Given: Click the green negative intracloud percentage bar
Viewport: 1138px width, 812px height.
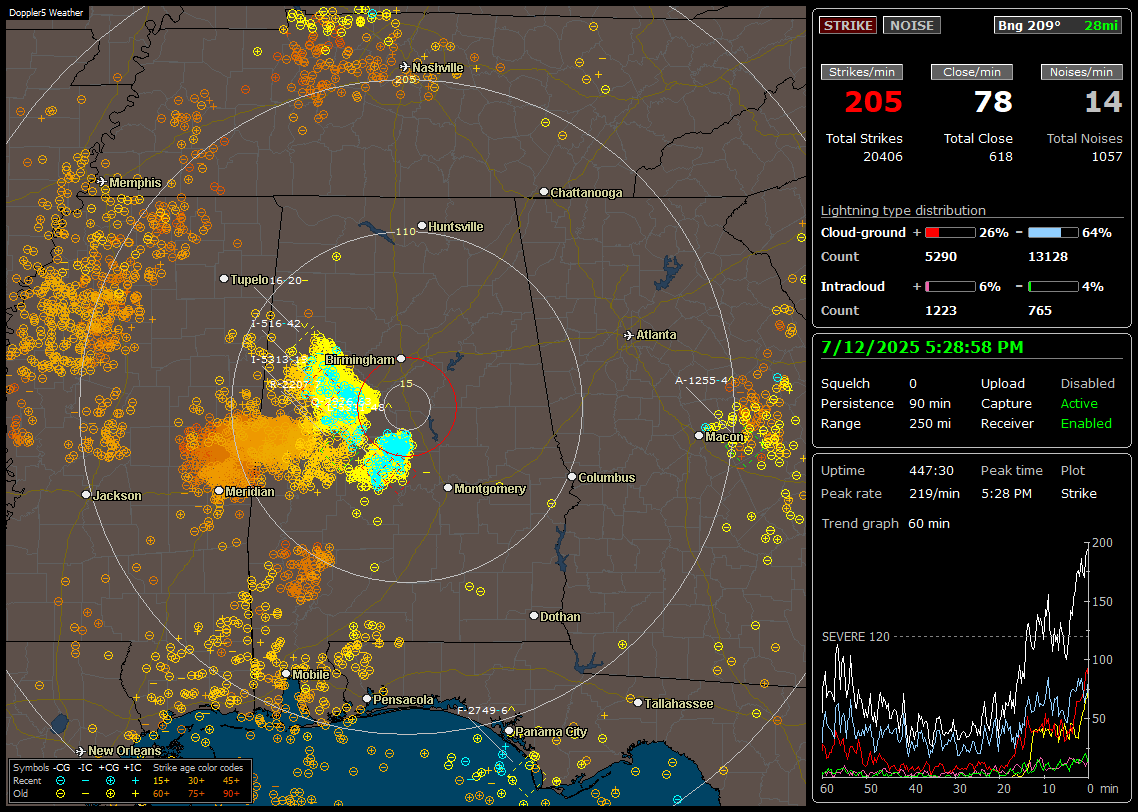Looking at the screenshot, I should (x=1053, y=287).
